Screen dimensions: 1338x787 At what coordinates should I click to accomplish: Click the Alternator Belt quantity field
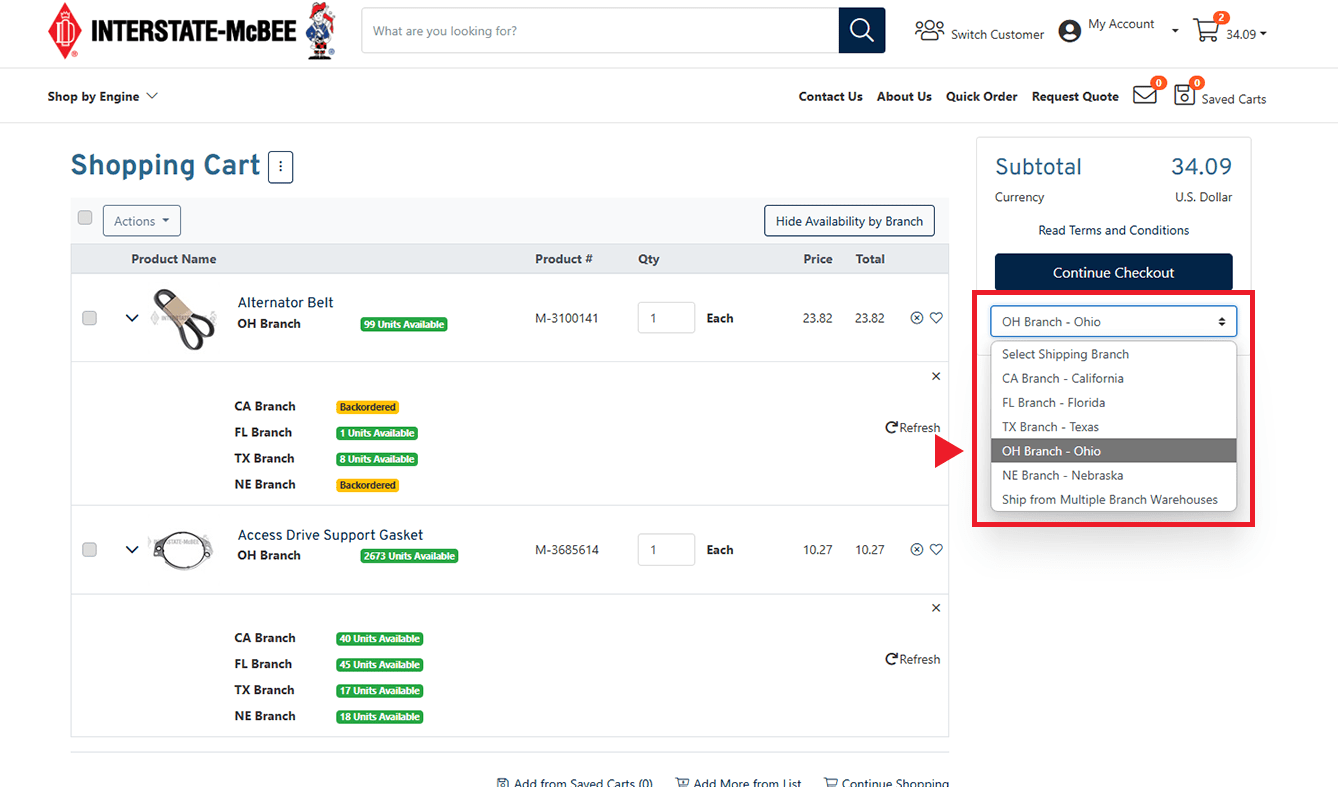click(x=666, y=318)
